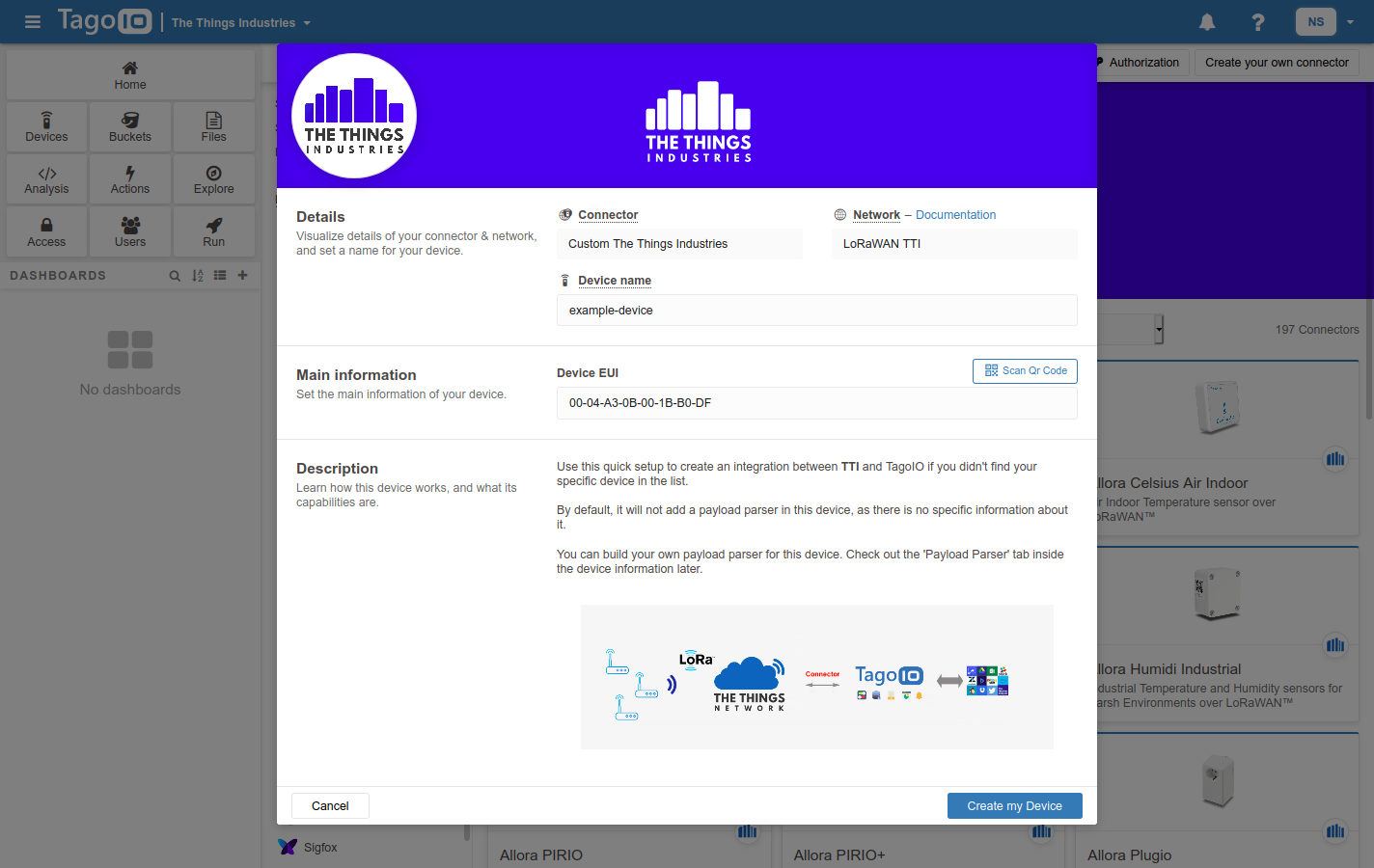Viewport: 1374px width, 868px height.
Task: Open the Network Documentation link
Action: [955, 215]
